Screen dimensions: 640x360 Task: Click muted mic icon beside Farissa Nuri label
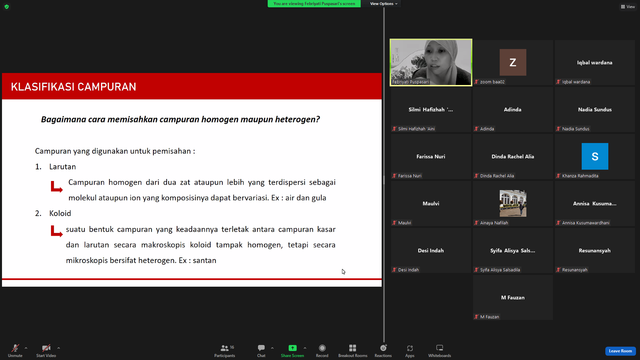pos(394,176)
